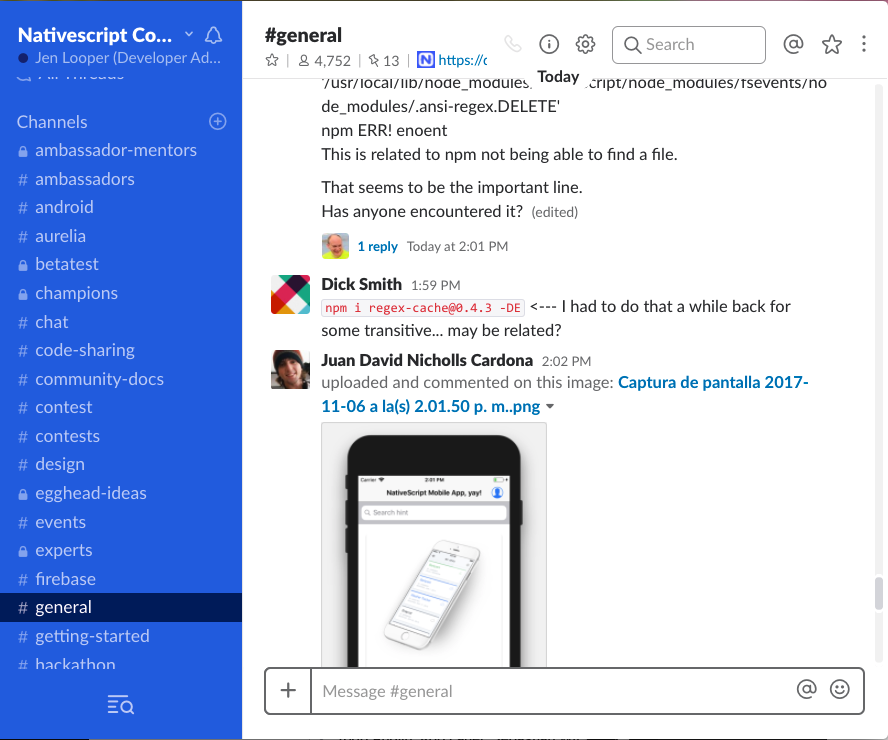Open the Captura de pantalla image link
Screen dimensions: 888x740
pos(565,394)
